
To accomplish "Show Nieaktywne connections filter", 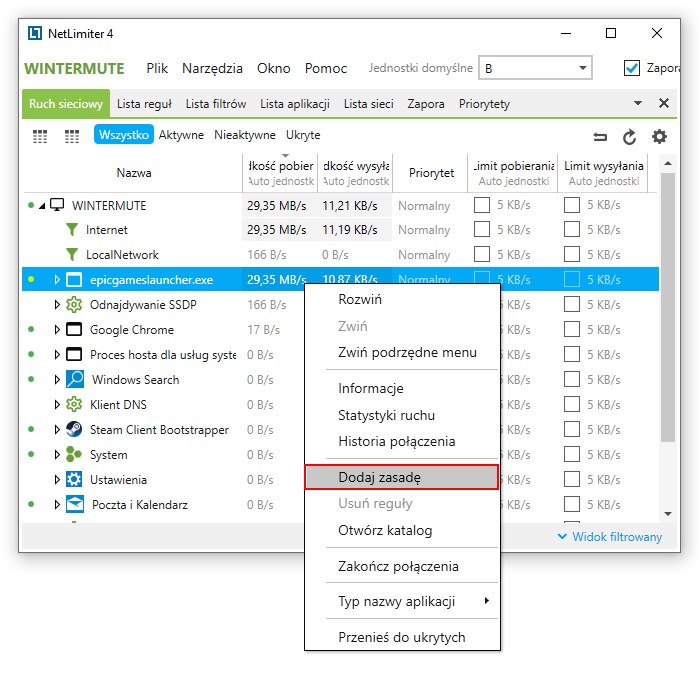I will coord(245,135).
